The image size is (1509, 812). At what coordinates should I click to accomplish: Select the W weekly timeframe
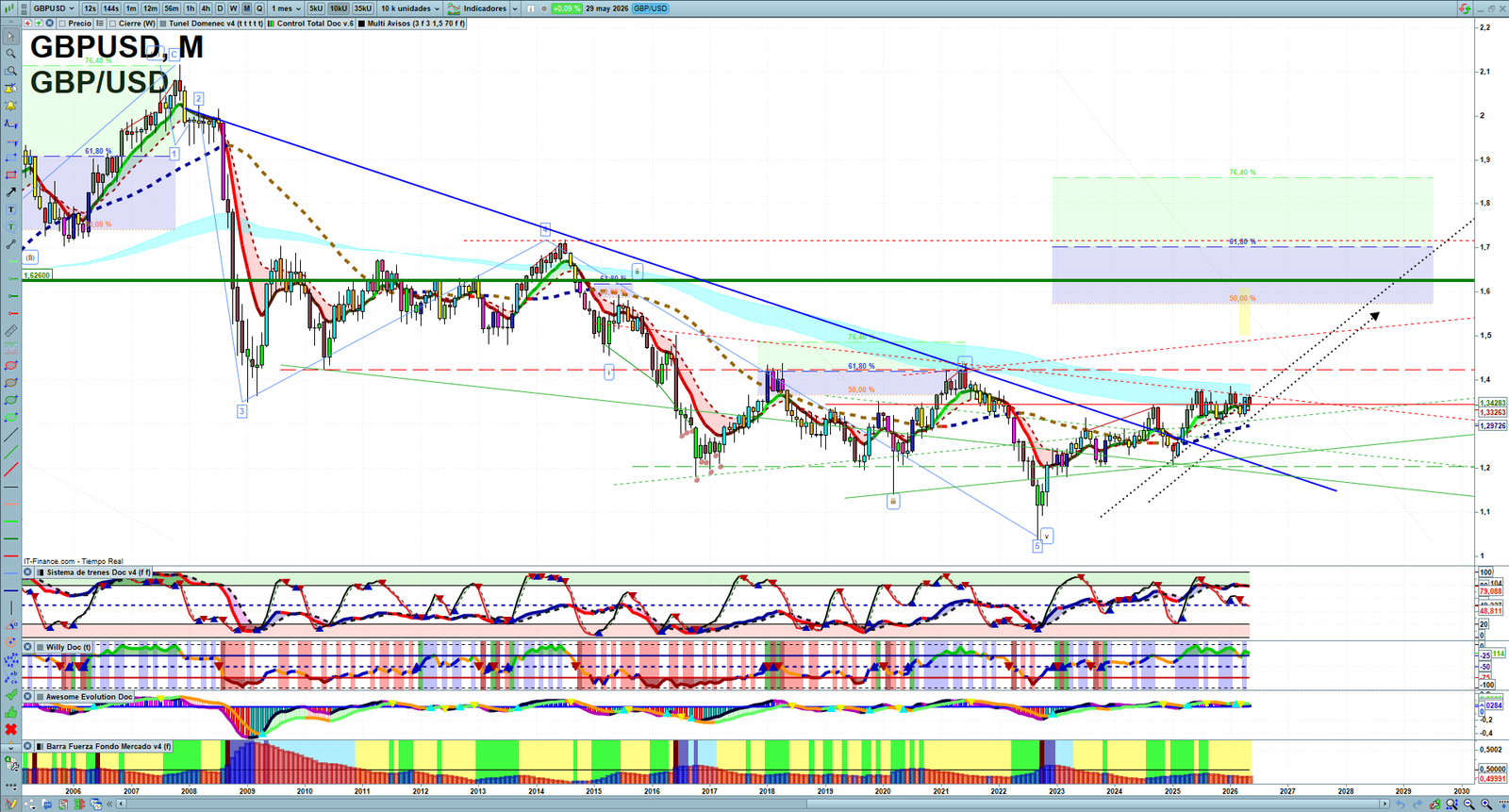tap(233, 8)
